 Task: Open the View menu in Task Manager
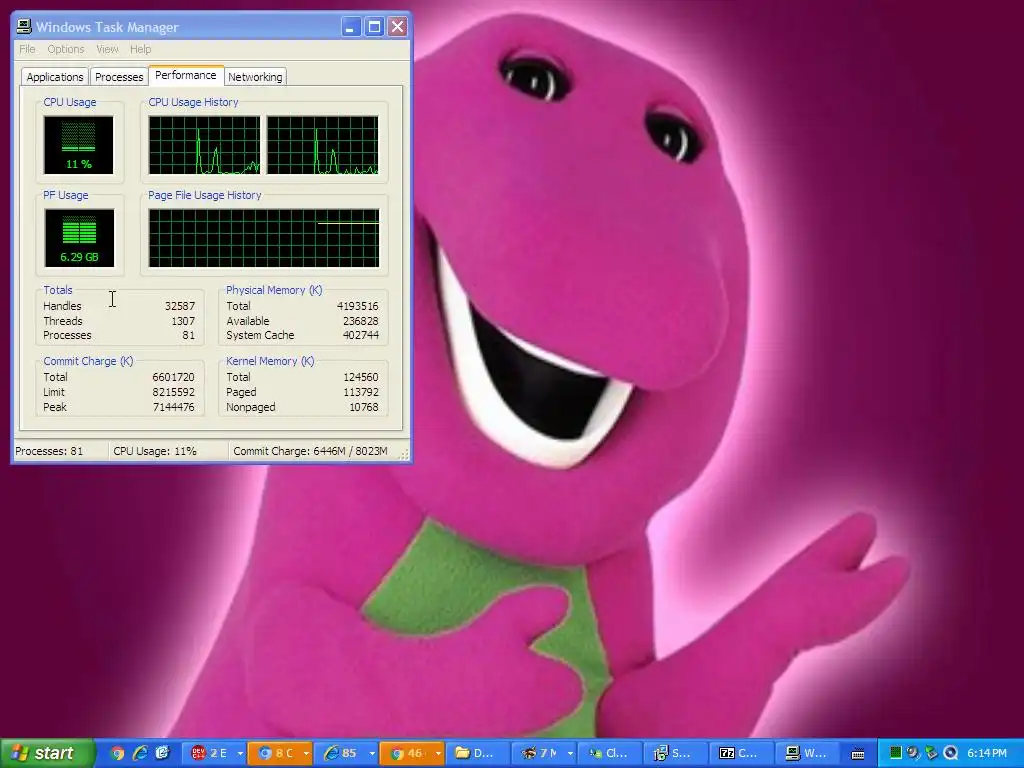[107, 49]
